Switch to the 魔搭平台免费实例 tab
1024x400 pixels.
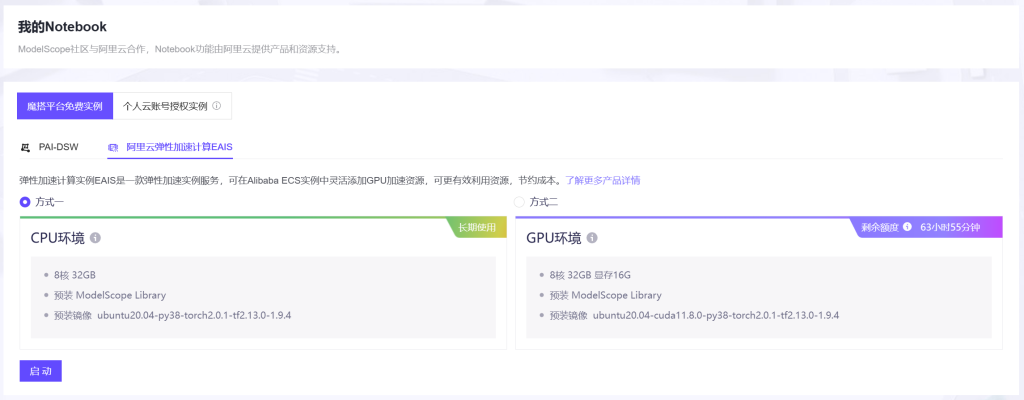click(65, 106)
